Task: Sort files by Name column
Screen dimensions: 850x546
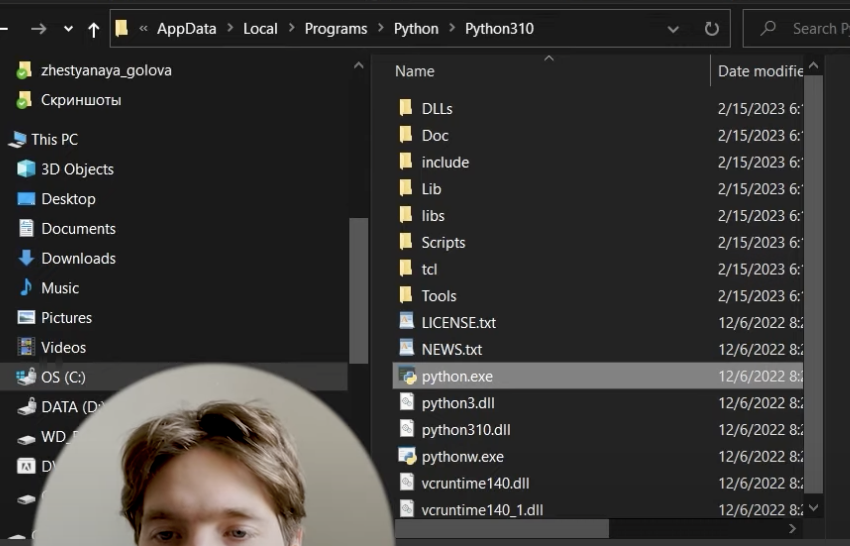Action: point(415,71)
